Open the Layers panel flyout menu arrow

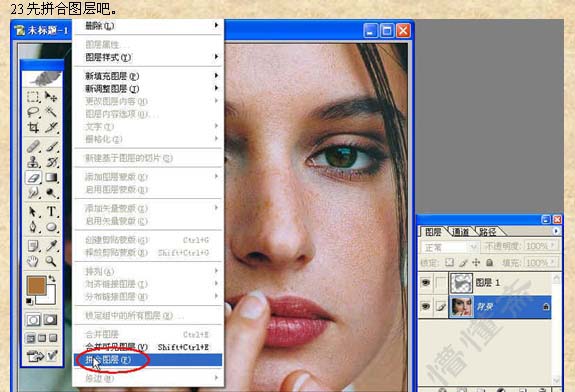[x=556, y=231]
